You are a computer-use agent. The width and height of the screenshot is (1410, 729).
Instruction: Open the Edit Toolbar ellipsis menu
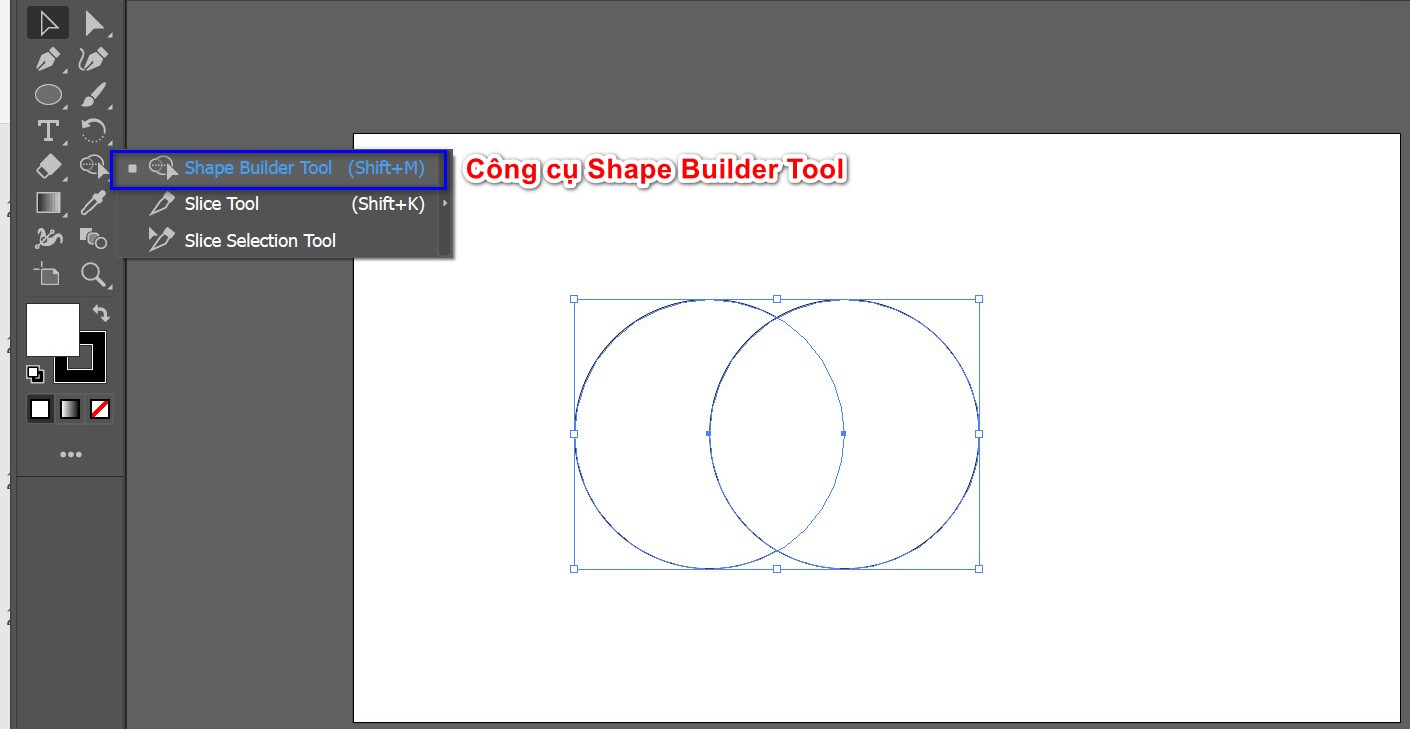click(x=71, y=454)
